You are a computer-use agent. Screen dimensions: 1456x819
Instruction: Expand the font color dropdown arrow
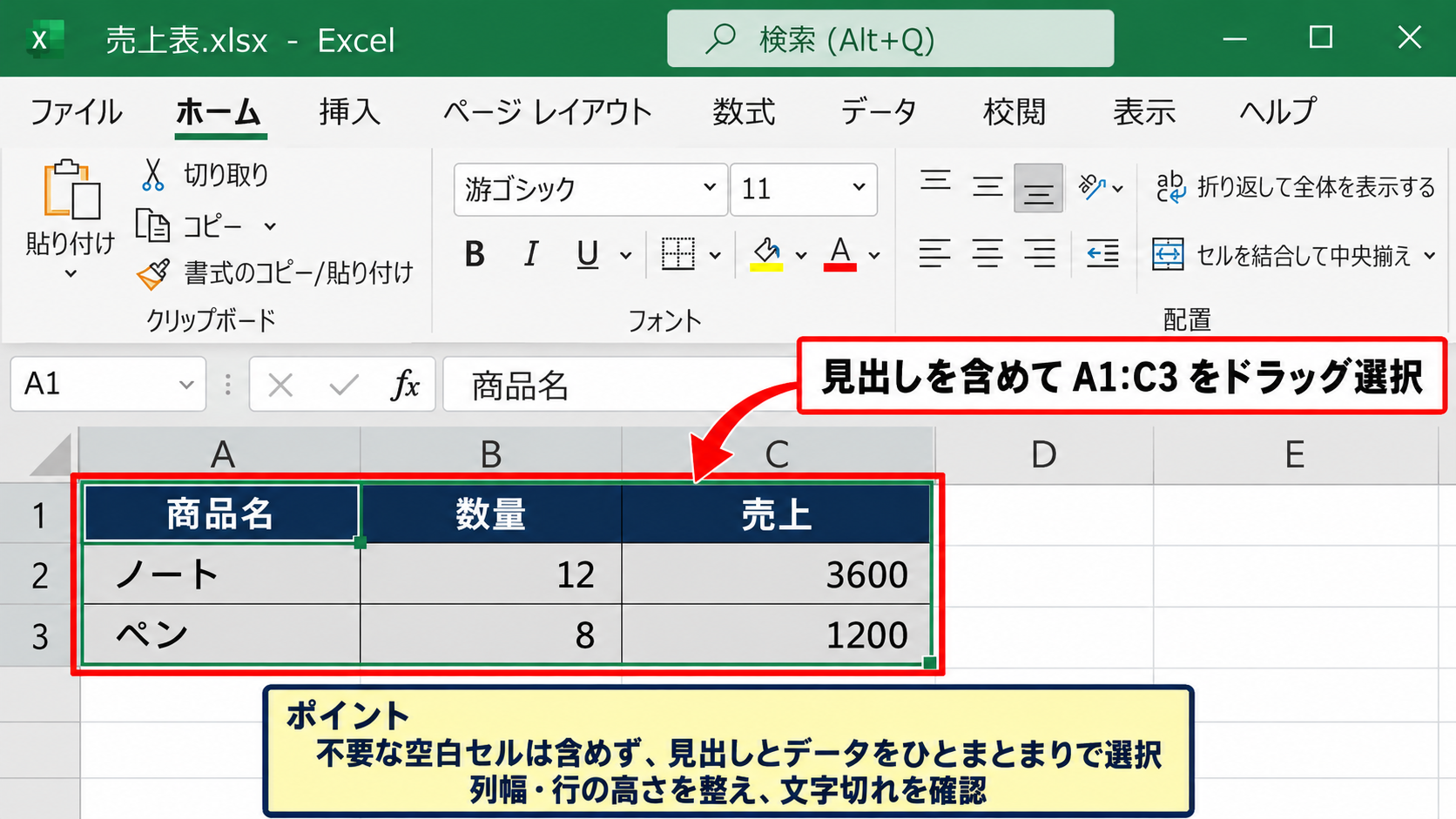pos(874,256)
